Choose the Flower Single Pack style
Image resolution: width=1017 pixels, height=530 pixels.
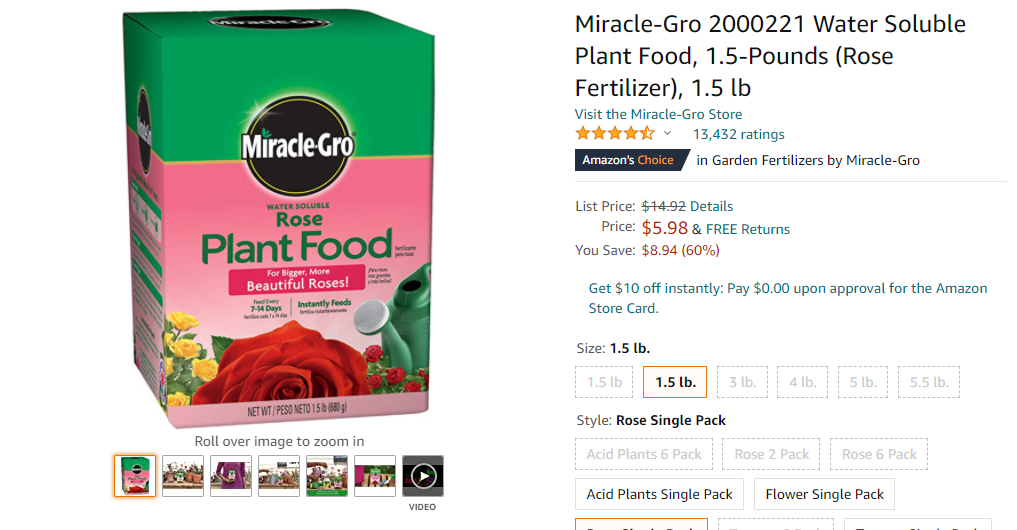coord(824,494)
